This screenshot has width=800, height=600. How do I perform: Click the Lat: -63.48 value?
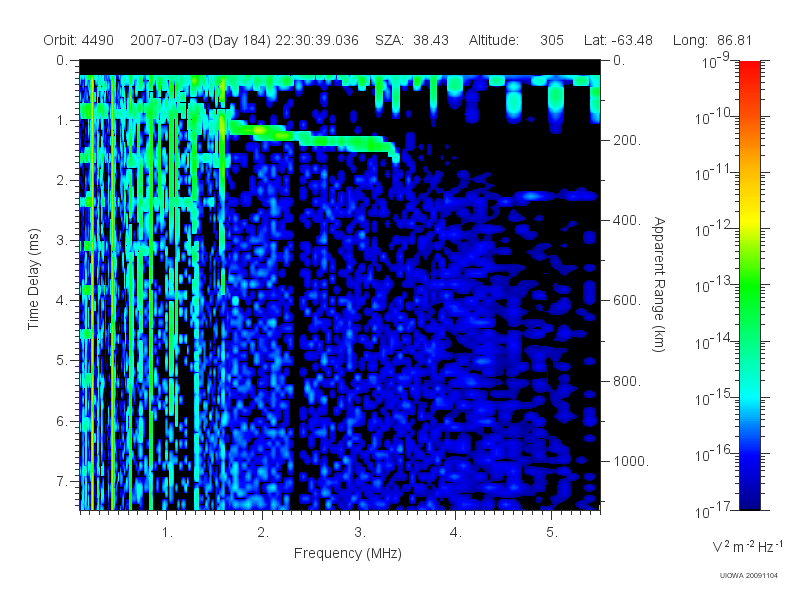coord(618,40)
